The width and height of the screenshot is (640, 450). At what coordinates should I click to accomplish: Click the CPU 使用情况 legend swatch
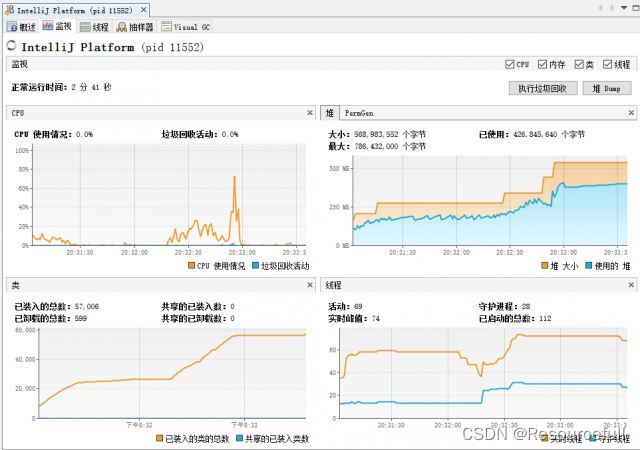pyautogui.click(x=191, y=266)
